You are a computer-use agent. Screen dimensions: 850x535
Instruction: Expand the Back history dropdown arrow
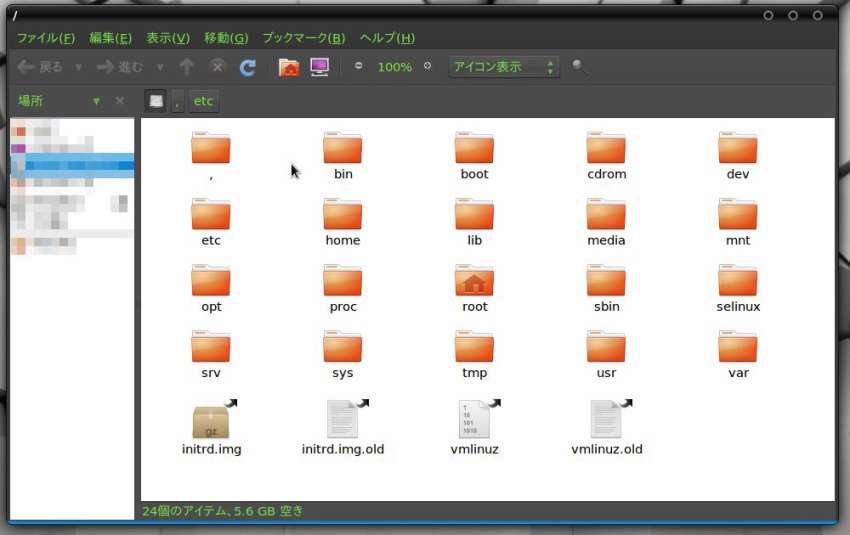point(79,67)
